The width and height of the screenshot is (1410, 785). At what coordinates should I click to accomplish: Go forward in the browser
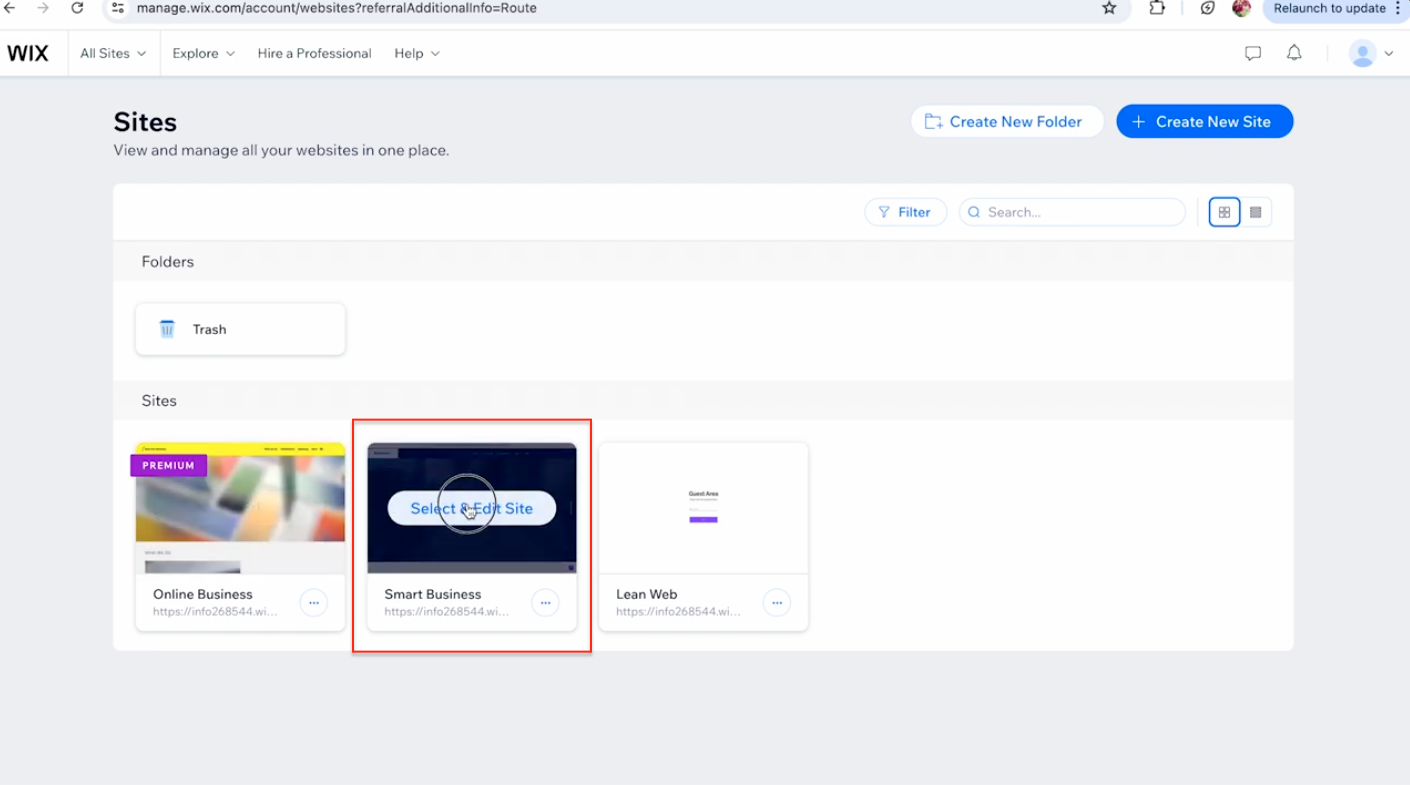(43, 8)
